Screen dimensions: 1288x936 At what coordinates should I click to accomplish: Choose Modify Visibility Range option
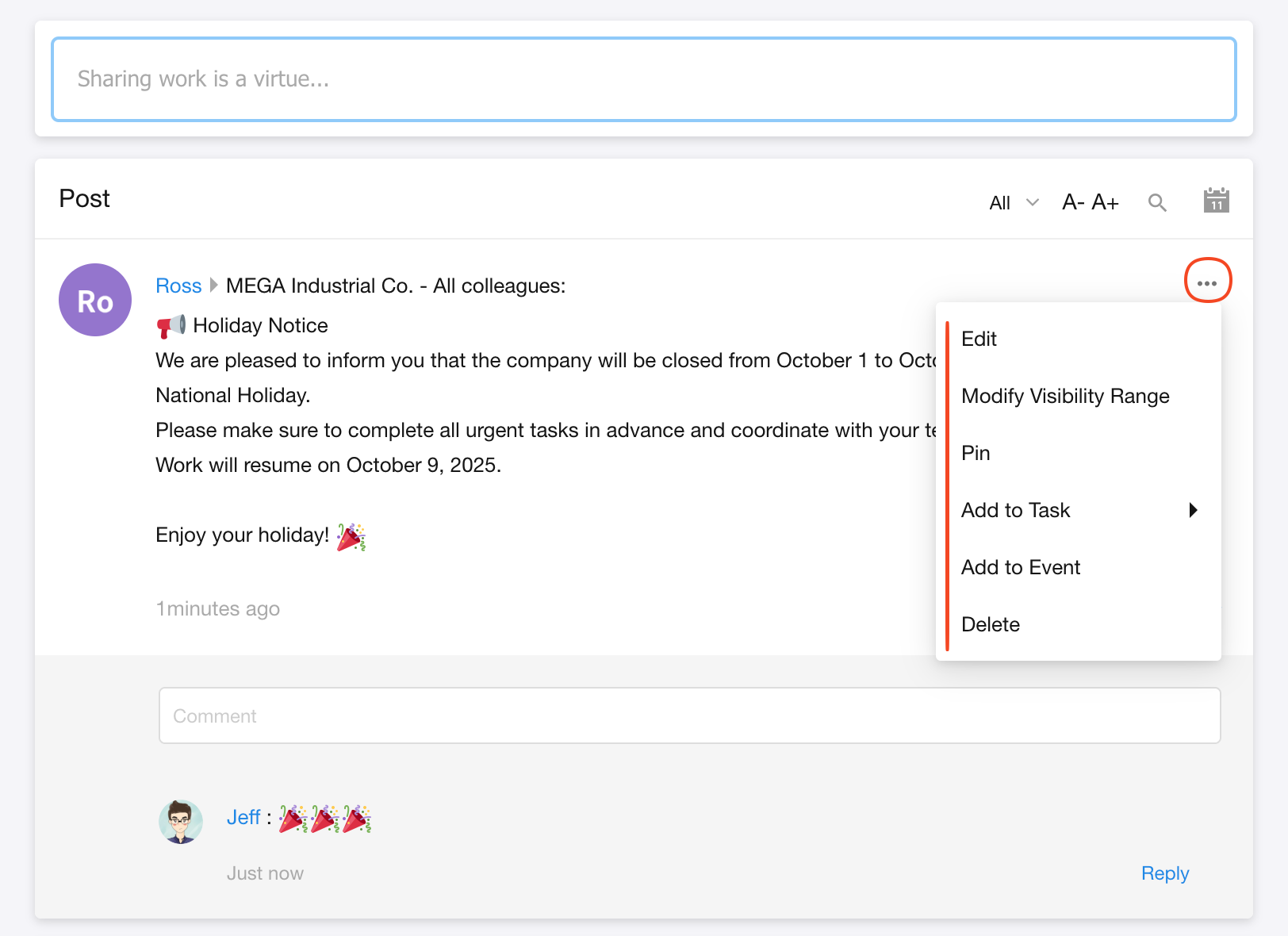click(1064, 396)
